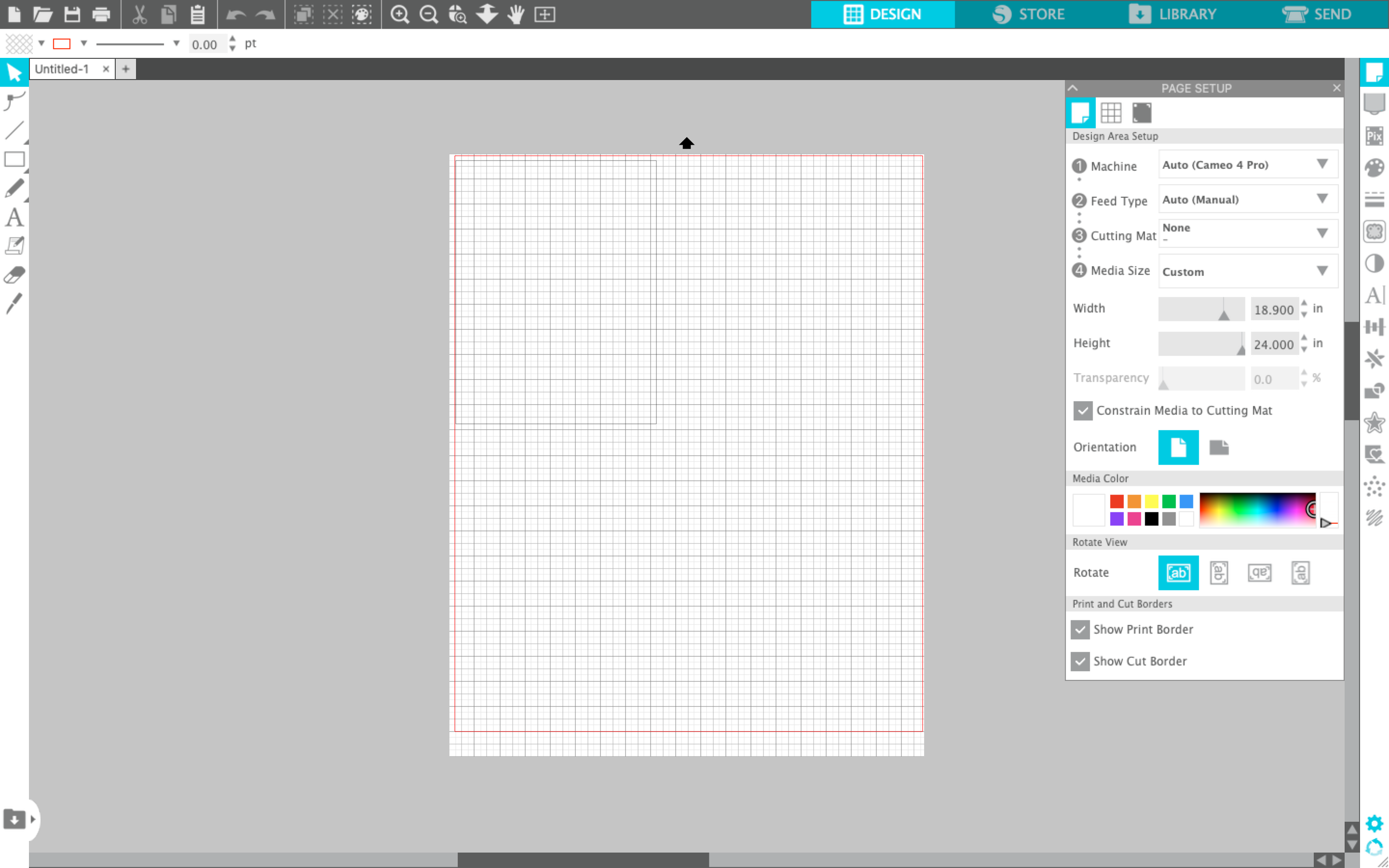Image resolution: width=1389 pixels, height=868 pixels.
Task: Select the Freehand drawing tool
Action: pos(14,188)
